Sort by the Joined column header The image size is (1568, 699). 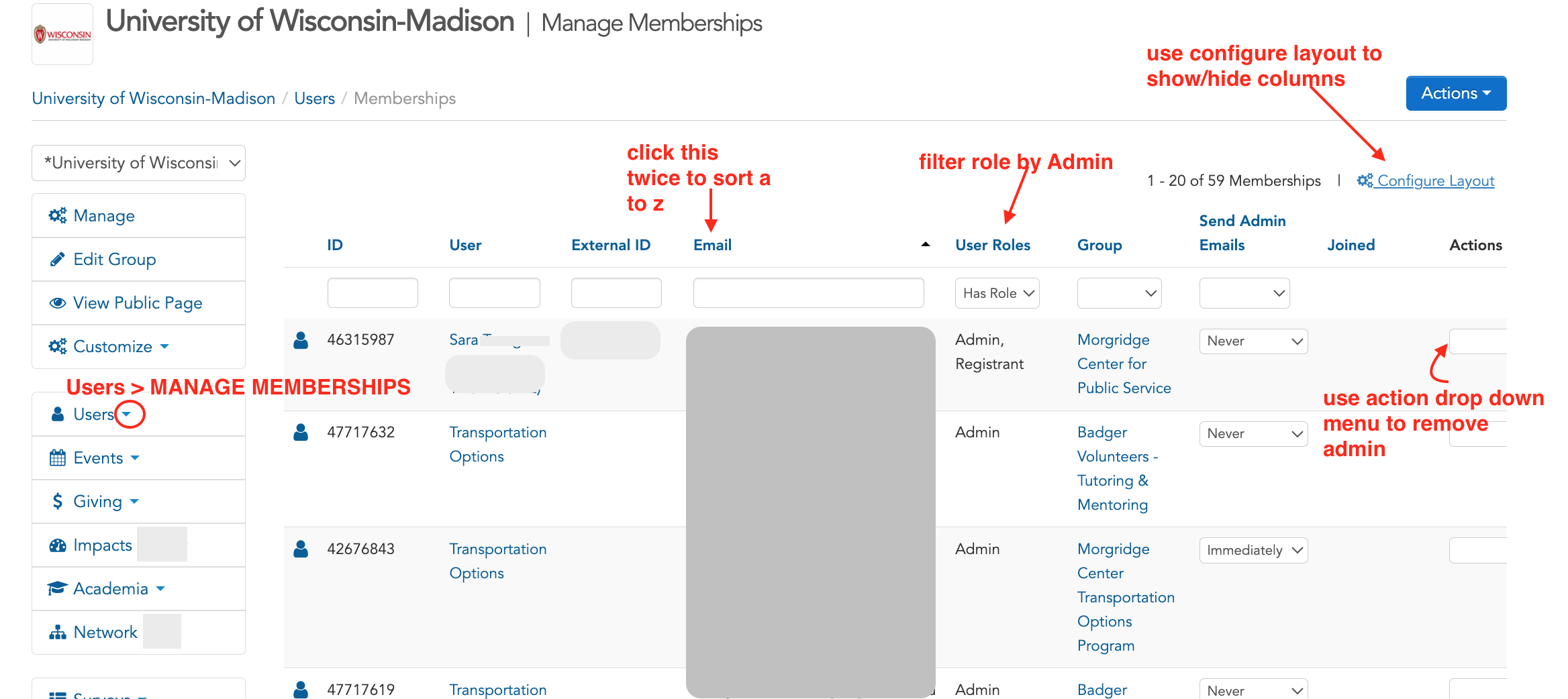click(1351, 245)
